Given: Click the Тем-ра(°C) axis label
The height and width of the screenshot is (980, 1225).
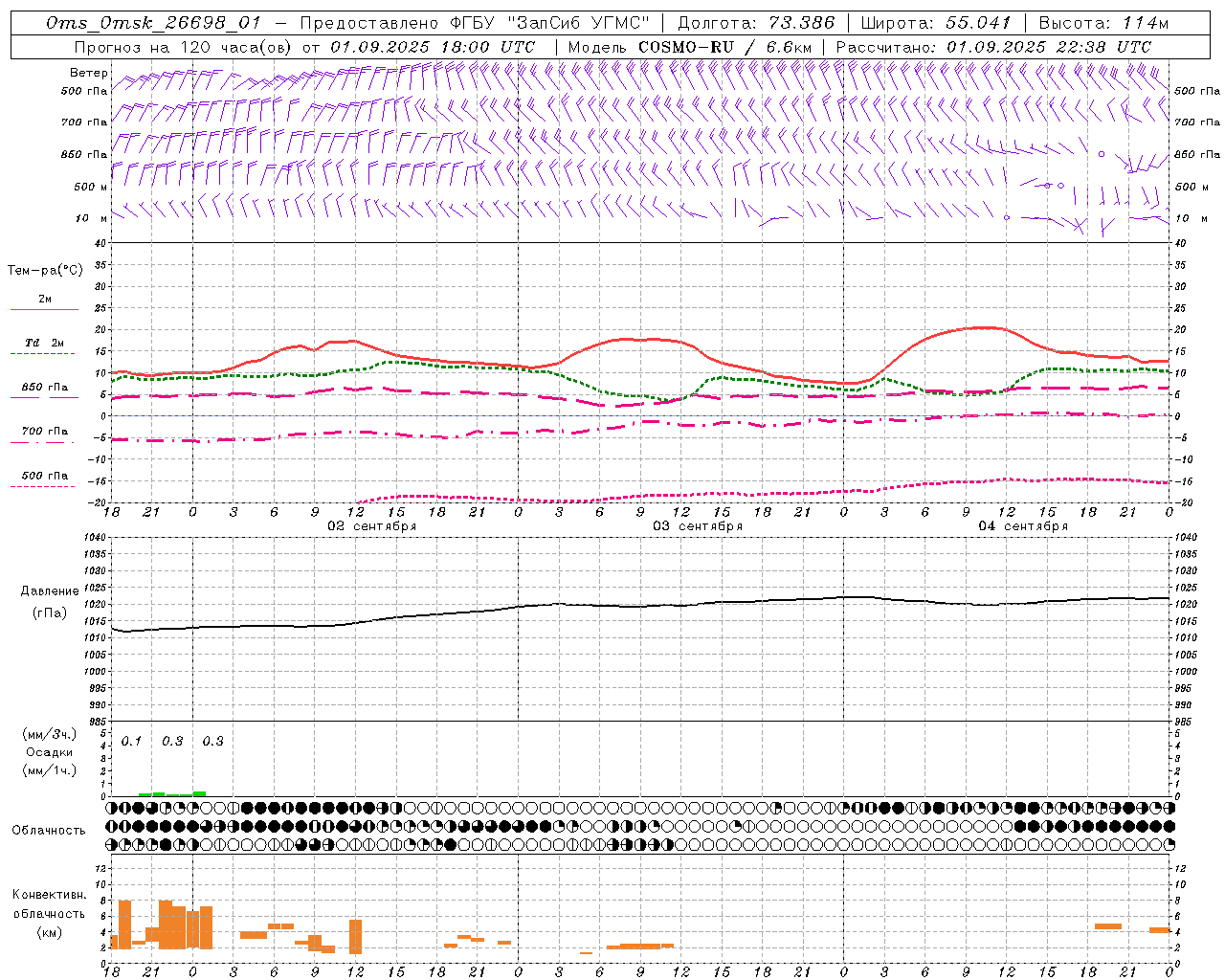Looking at the screenshot, I should (x=45, y=271).
